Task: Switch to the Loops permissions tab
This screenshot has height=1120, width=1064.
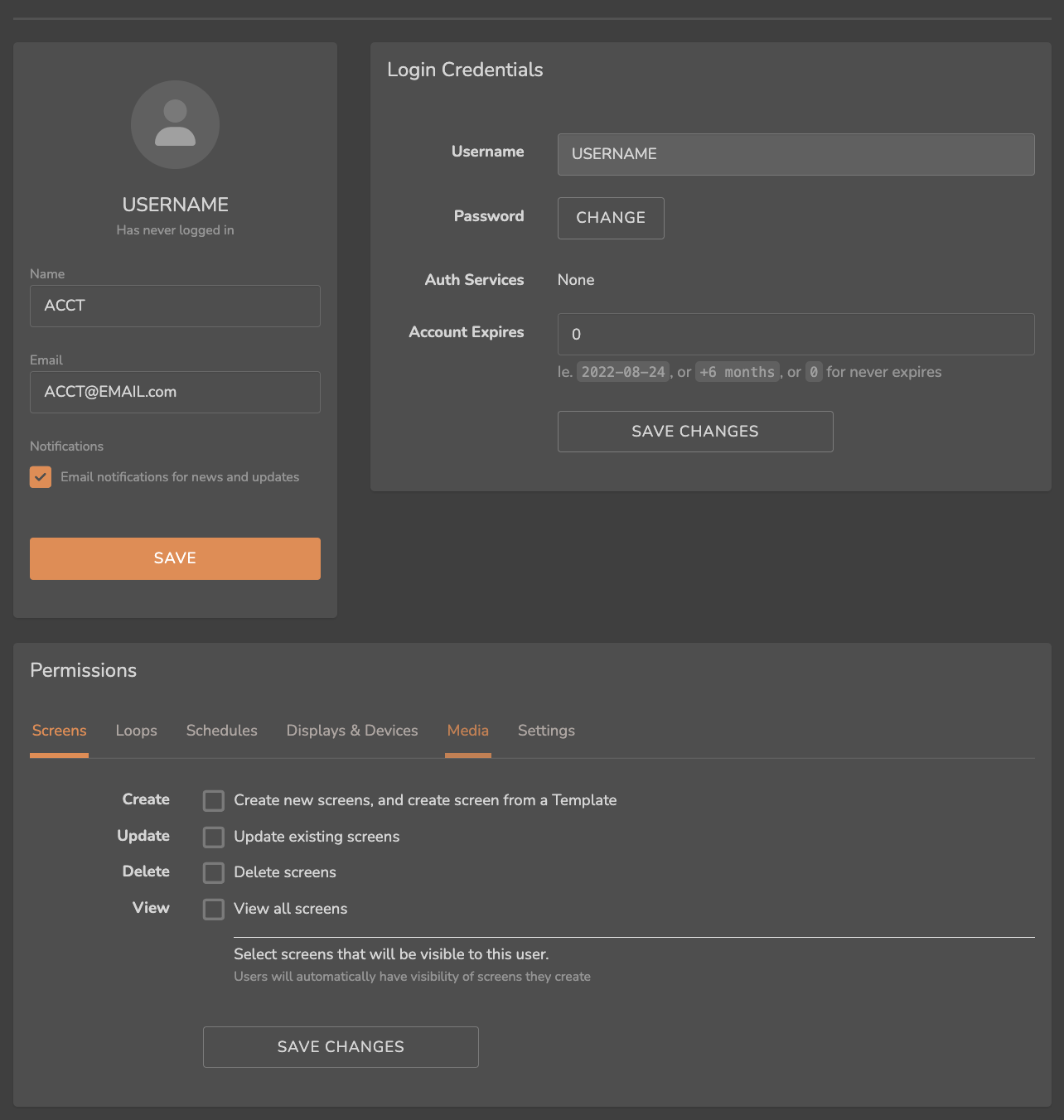Action: (x=136, y=731)
